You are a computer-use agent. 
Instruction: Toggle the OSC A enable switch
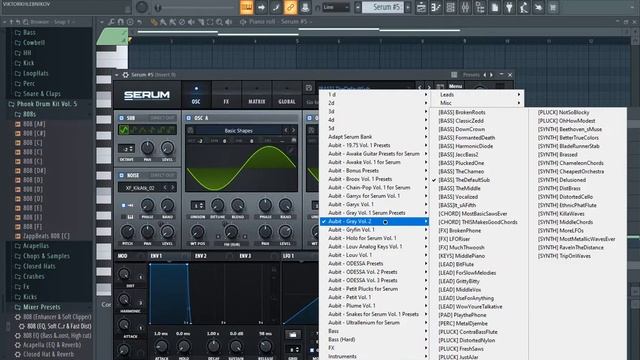coord(189,118)
